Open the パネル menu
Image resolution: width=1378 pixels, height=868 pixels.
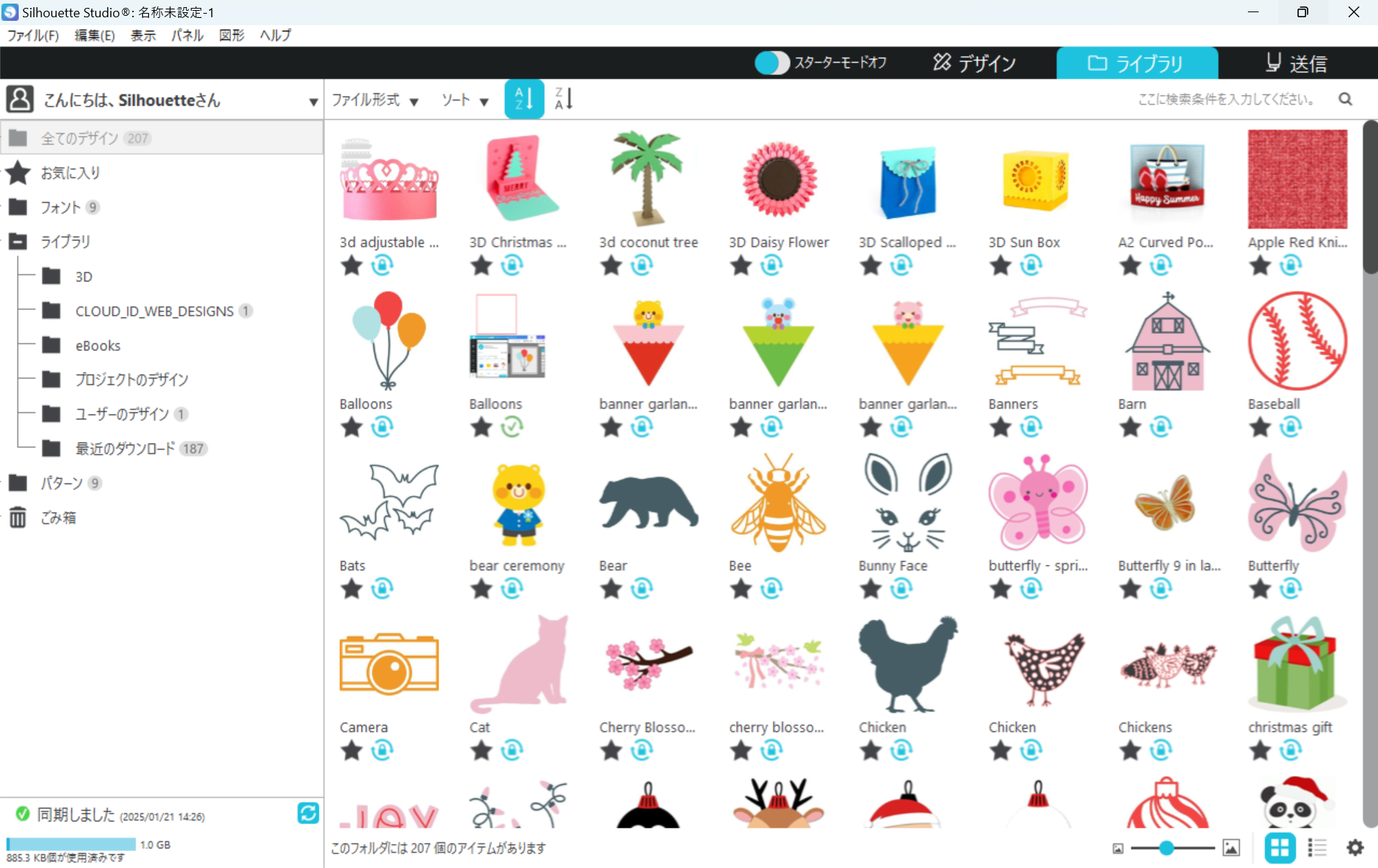pyautogui.click(x=187, y=35)
